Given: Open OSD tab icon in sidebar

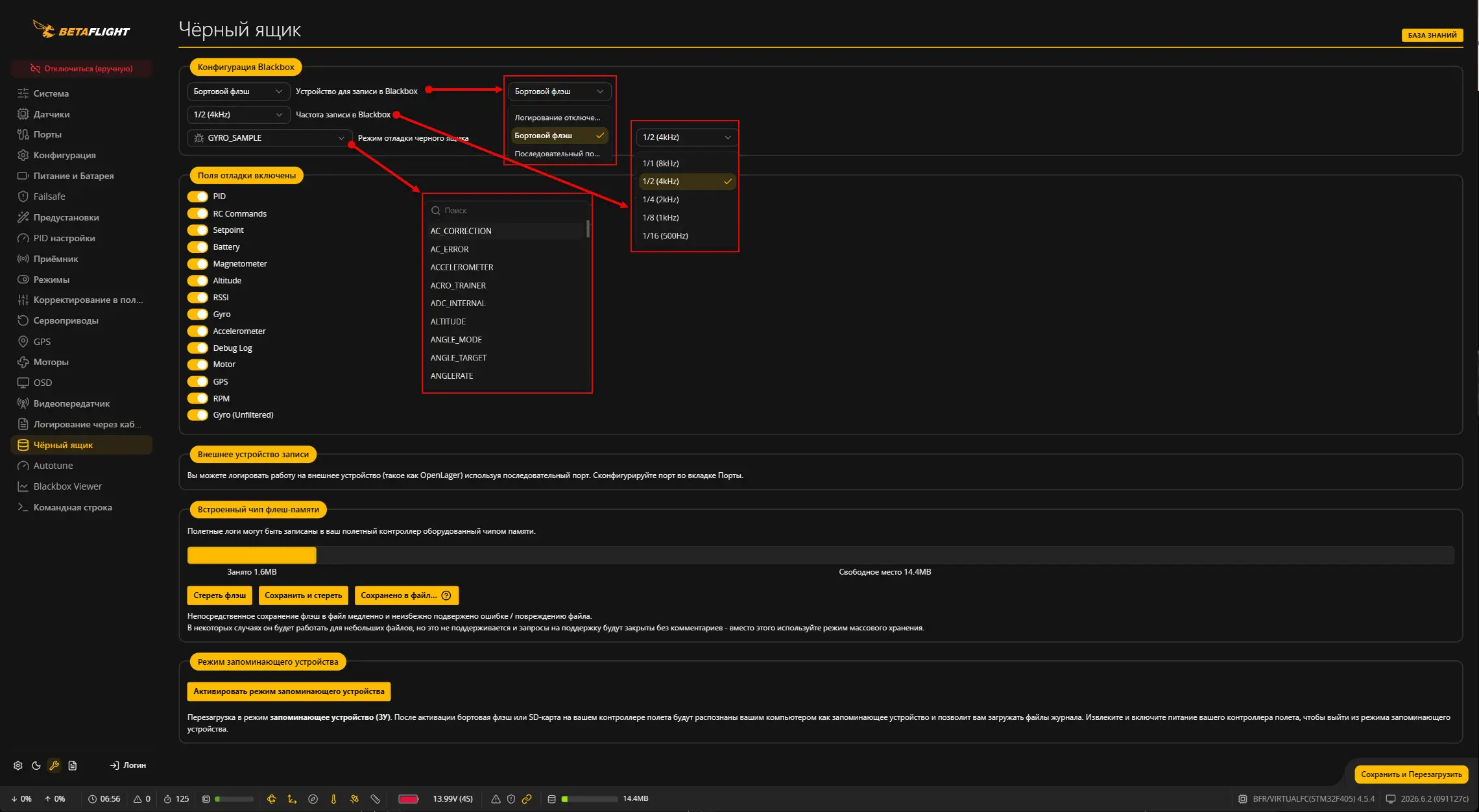Looking at the screenshot, I should [23, 383].
